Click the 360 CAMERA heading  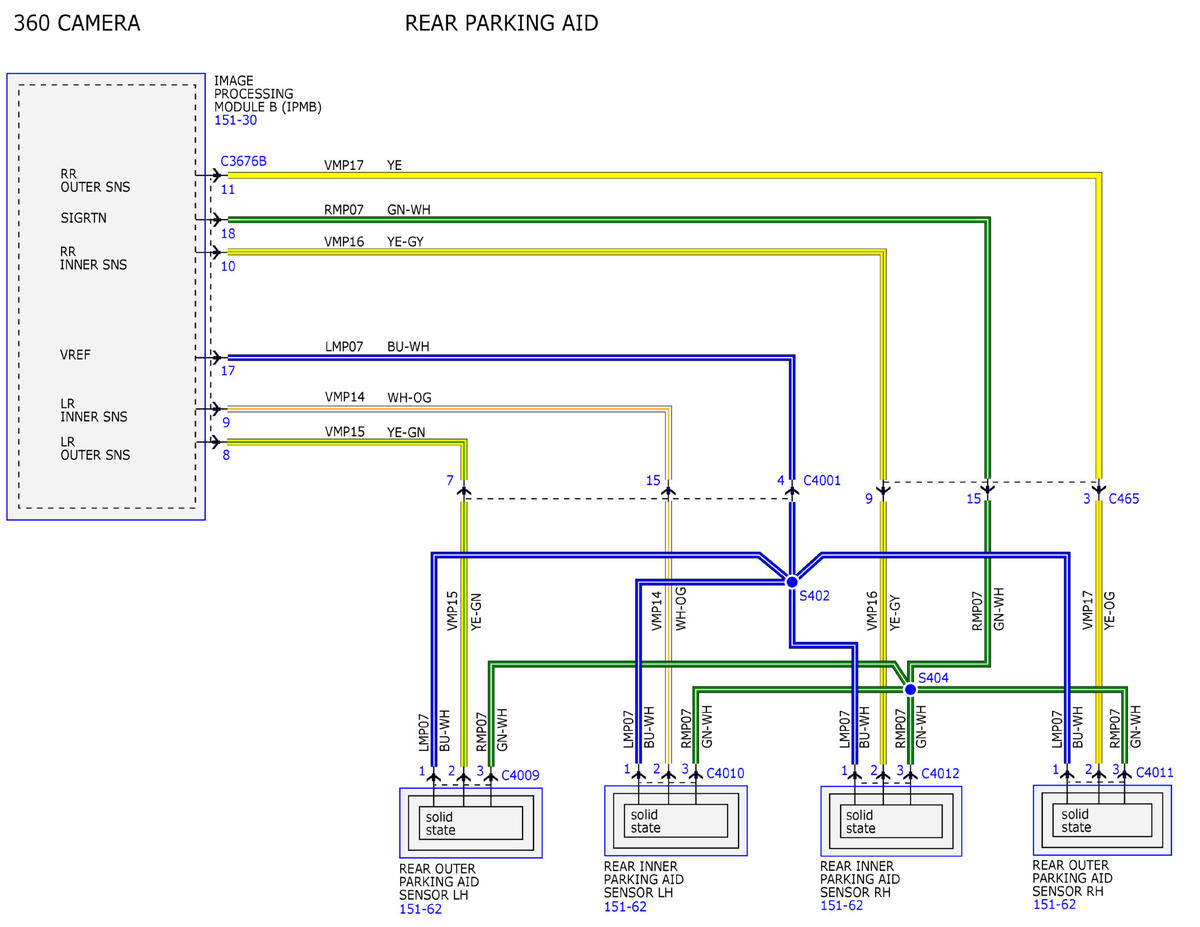pyautogui.click(x=77, y=23)
